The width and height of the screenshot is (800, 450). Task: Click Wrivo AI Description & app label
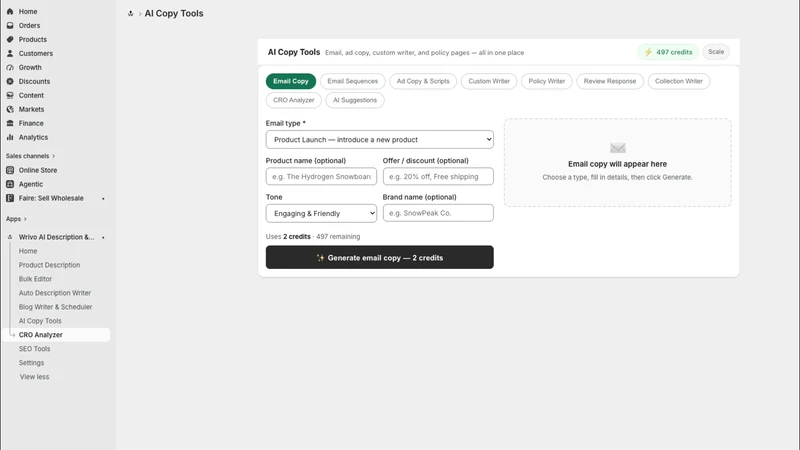point(56,237)
